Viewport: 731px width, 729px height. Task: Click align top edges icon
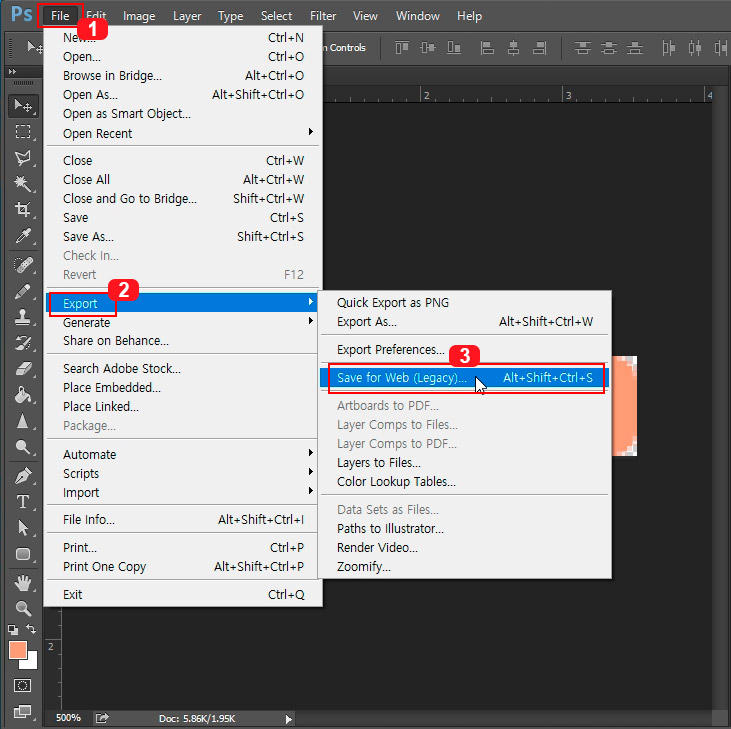(402, 48)
